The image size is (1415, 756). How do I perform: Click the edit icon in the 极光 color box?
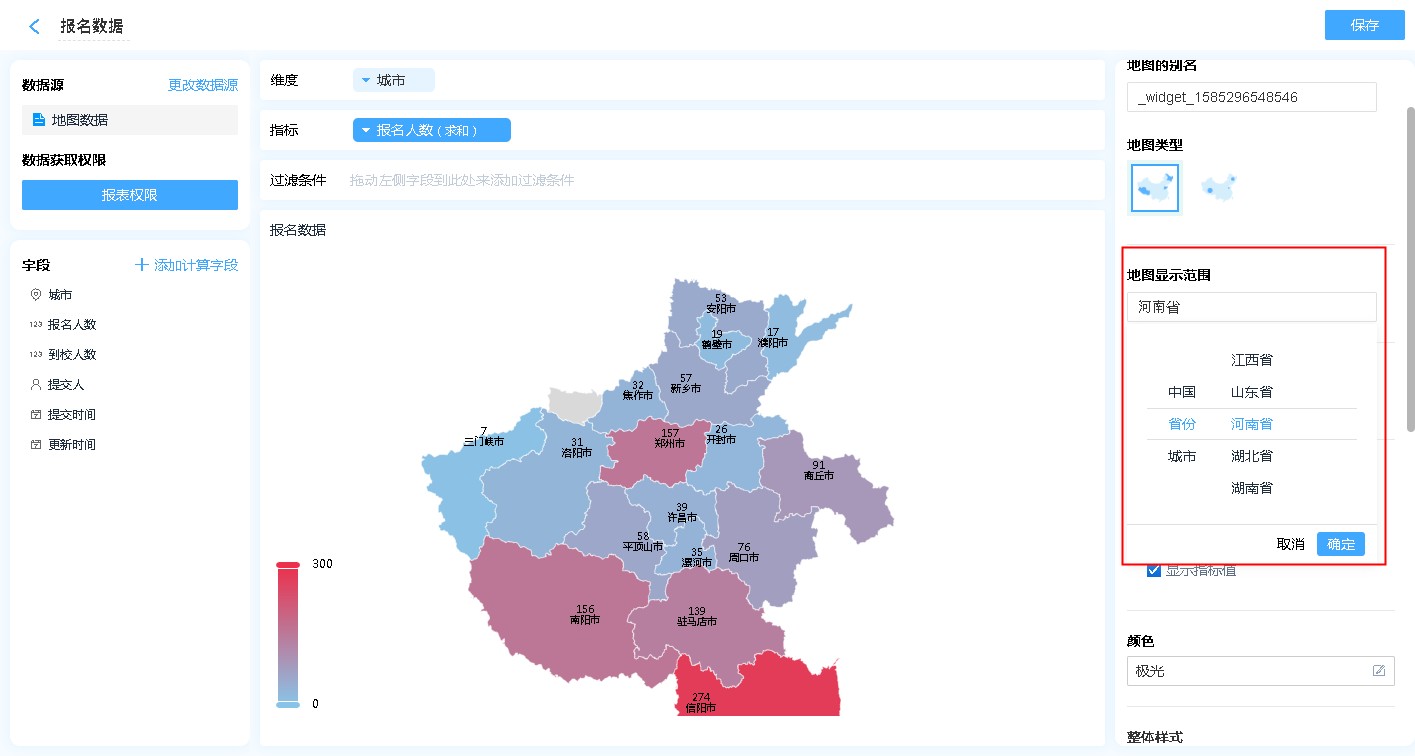(1379, 671)
